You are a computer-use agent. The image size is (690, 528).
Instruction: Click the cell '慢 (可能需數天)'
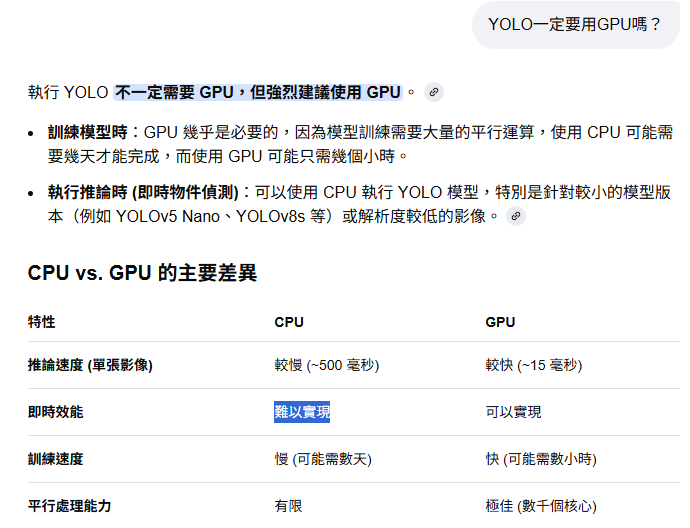[x=323, y=459]
